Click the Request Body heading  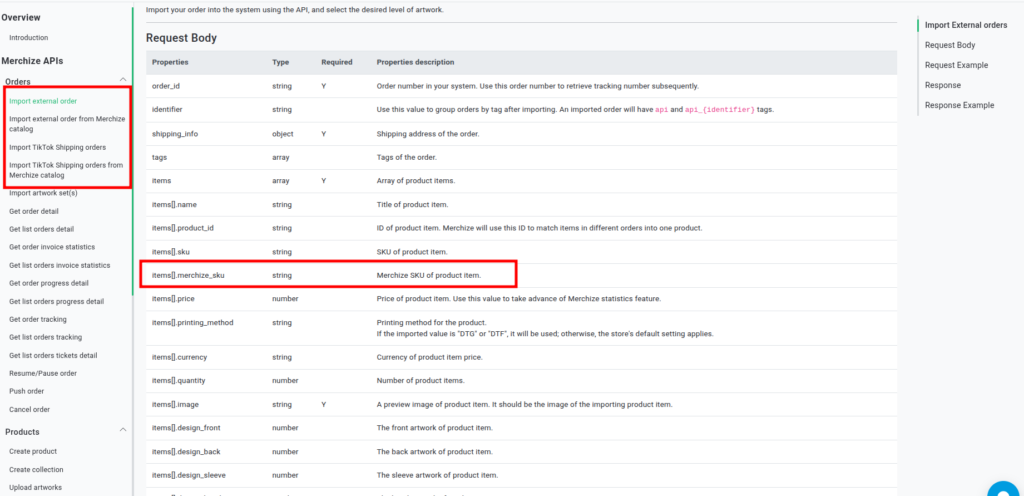[x=182, y=38]
